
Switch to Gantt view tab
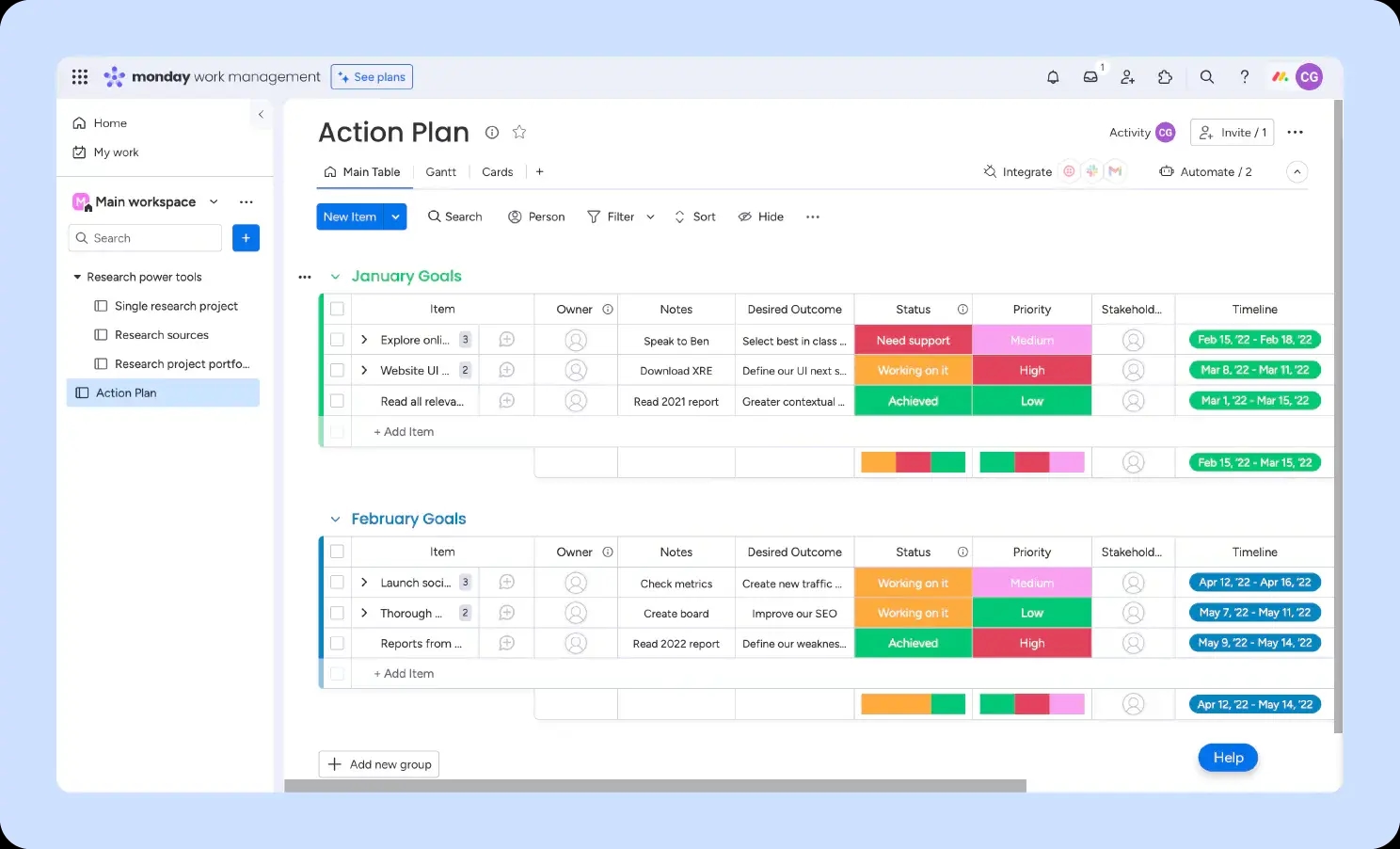pyautogui.click(x=440, y=172)
